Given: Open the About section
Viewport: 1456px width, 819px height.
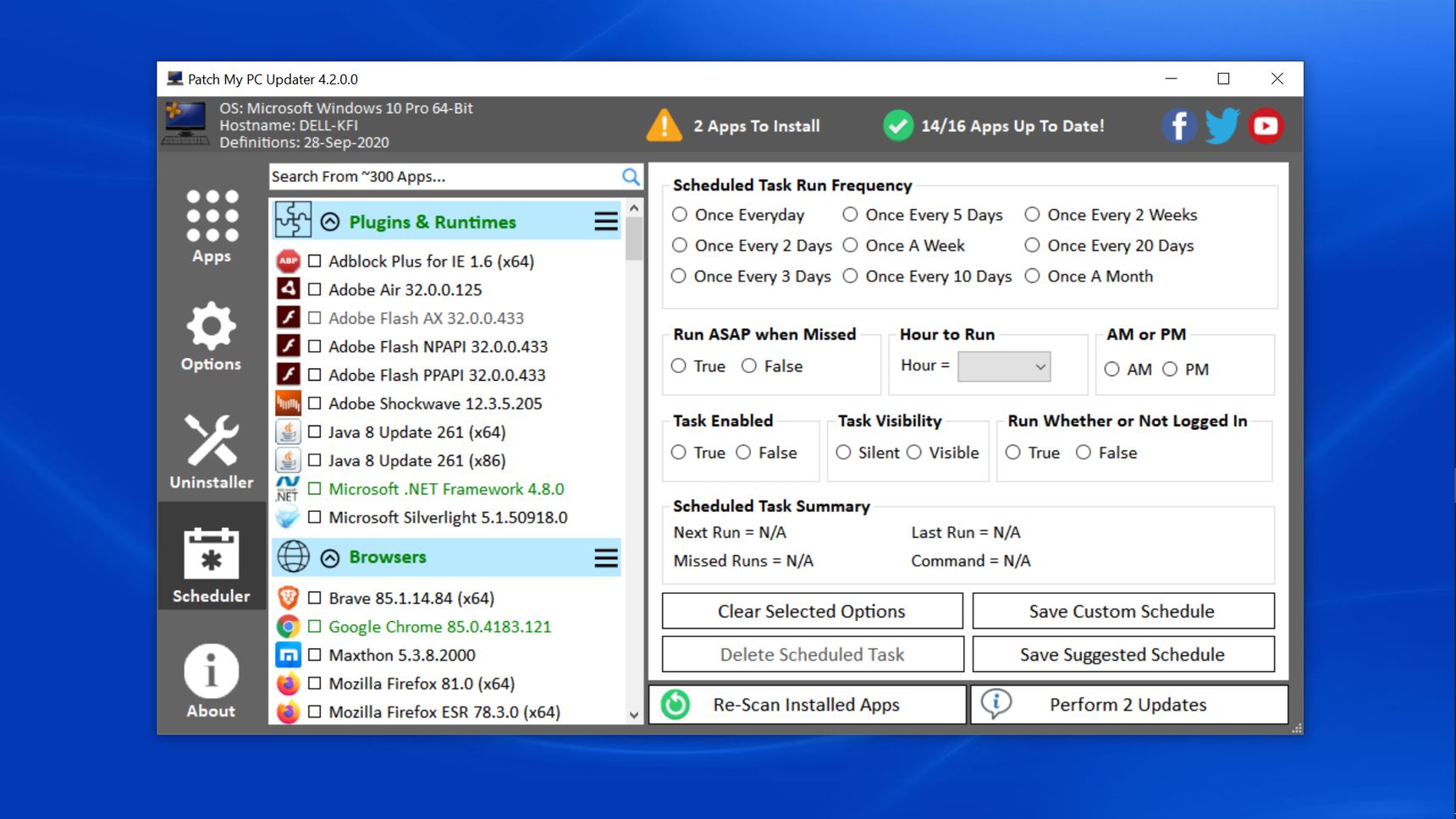Looking at the screenshot, I should [x=212, y=681].
